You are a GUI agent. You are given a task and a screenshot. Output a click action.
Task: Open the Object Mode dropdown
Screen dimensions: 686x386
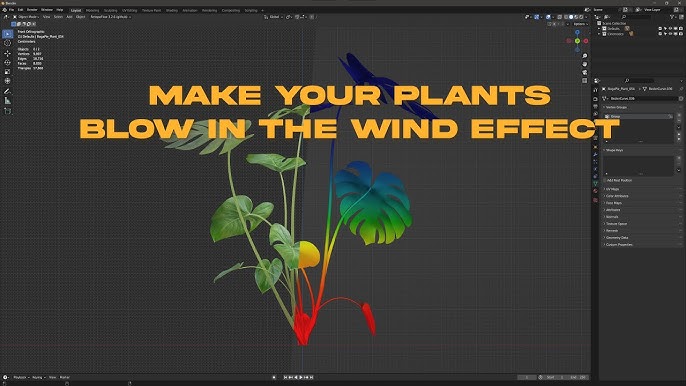coord(27,17)
